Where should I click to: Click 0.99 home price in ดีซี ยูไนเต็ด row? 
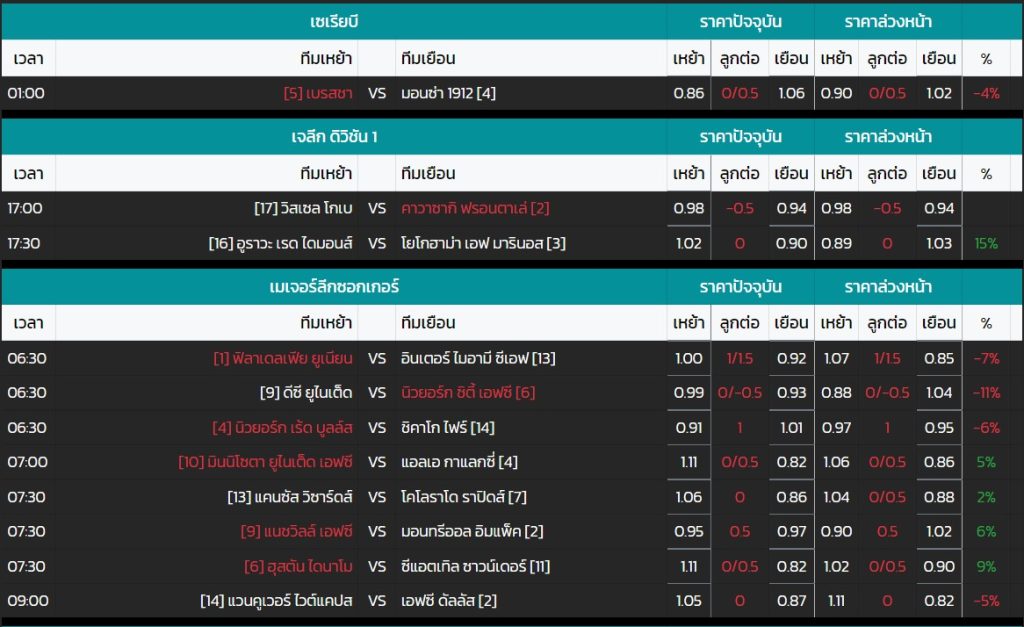pos(689,393)
